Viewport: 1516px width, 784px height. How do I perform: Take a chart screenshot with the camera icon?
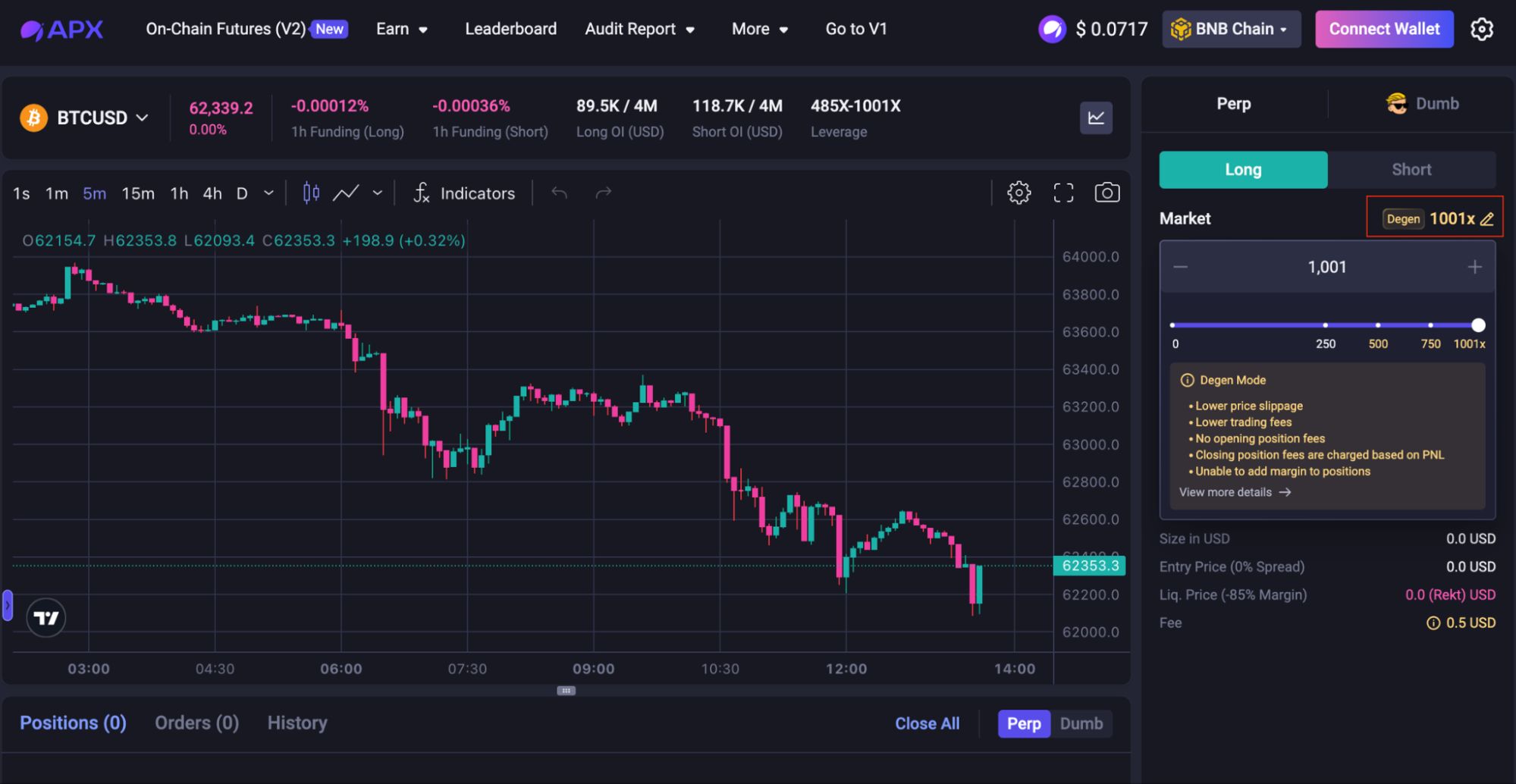(1106, 193)
